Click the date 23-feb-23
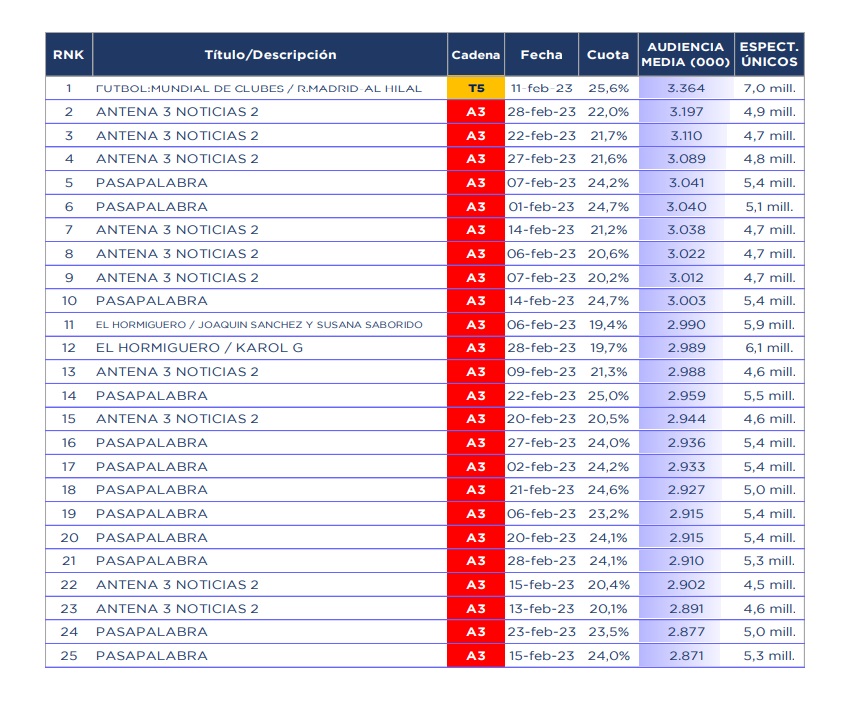The height and width of the screenshot is (724, 861). click(x=541, y=632)
